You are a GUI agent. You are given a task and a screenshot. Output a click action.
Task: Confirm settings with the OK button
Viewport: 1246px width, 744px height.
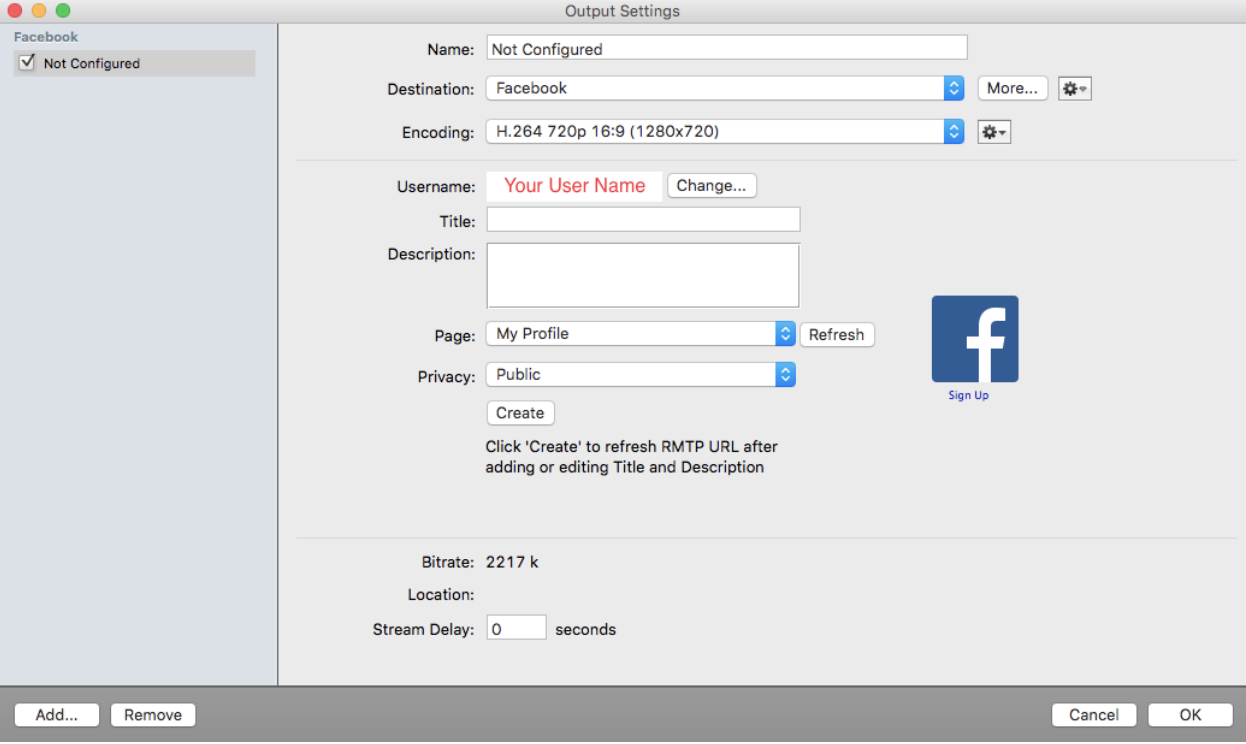tap(1190, 715)
